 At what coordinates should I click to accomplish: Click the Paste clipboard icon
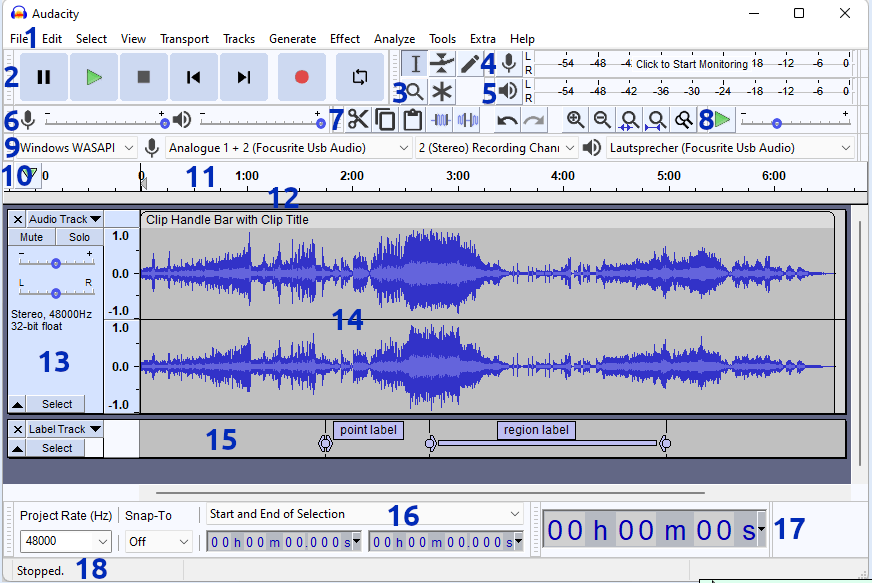412,120
